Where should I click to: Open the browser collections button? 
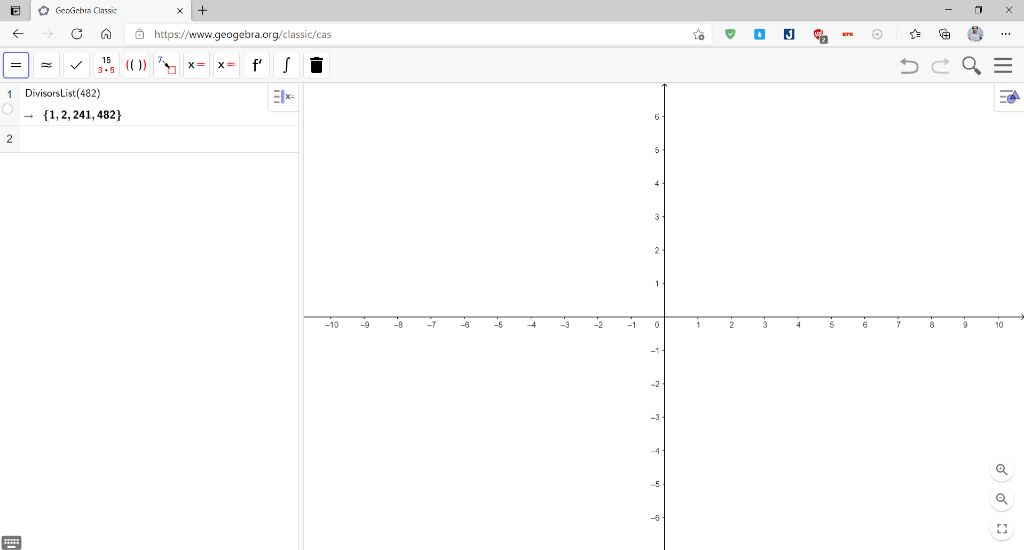(944, 34)
